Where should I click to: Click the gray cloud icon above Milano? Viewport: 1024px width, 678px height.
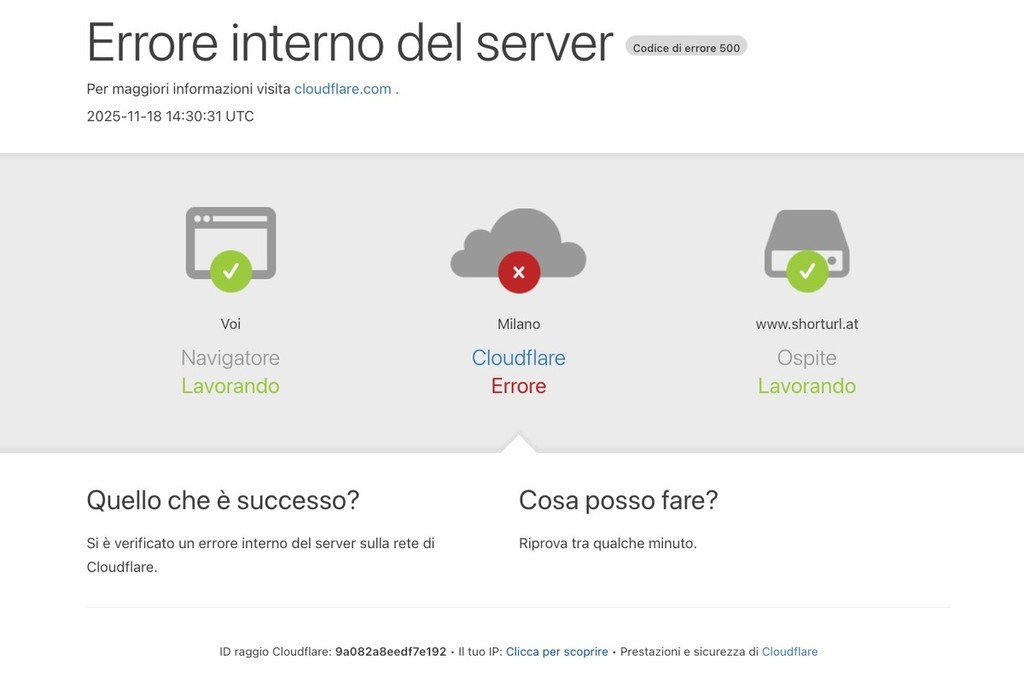[518, 238]
